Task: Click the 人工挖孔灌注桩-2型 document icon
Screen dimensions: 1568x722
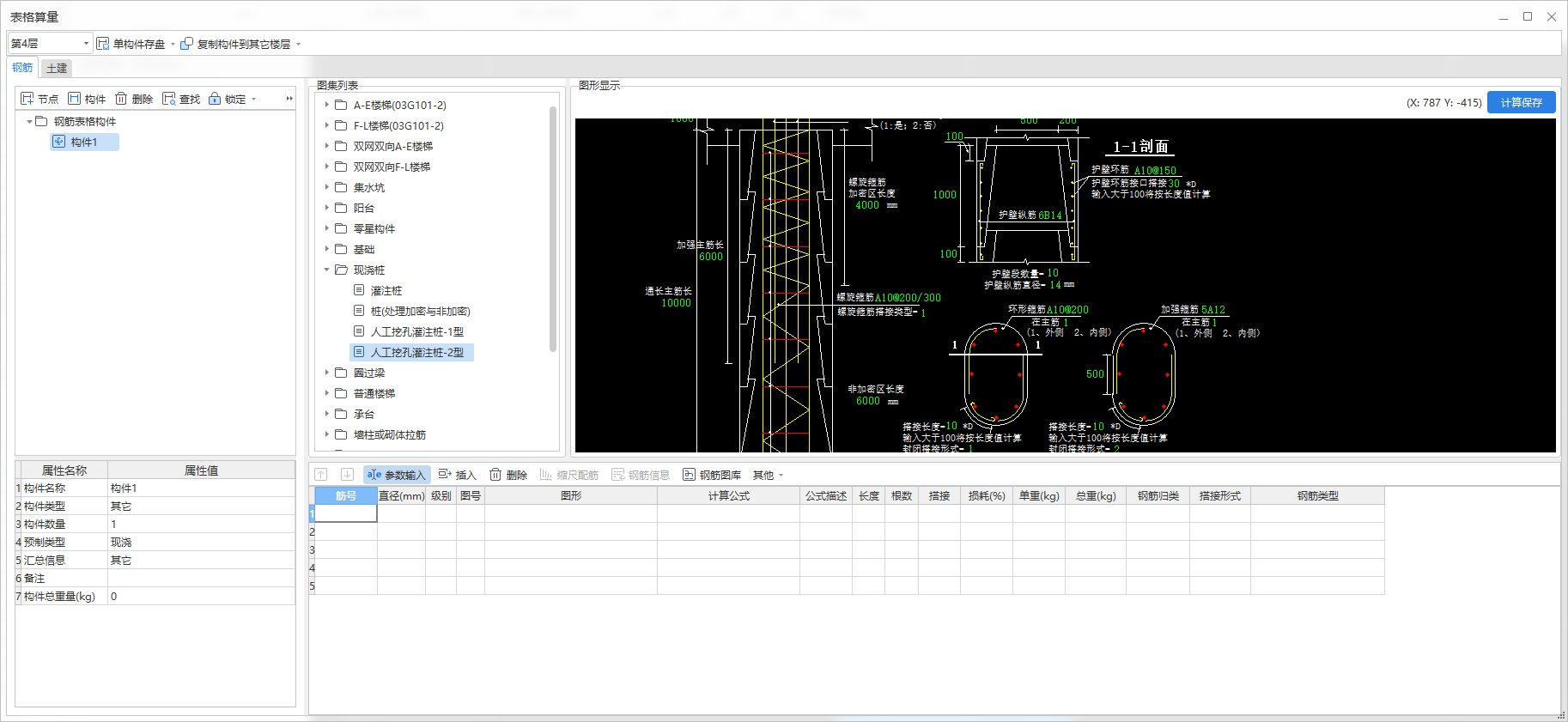Action: tap(359, 352)
